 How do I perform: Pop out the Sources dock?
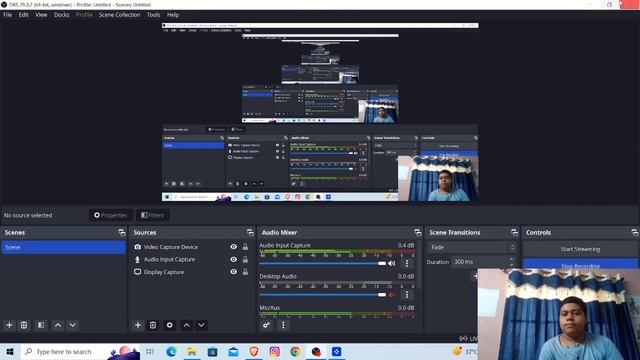point(250,232)
